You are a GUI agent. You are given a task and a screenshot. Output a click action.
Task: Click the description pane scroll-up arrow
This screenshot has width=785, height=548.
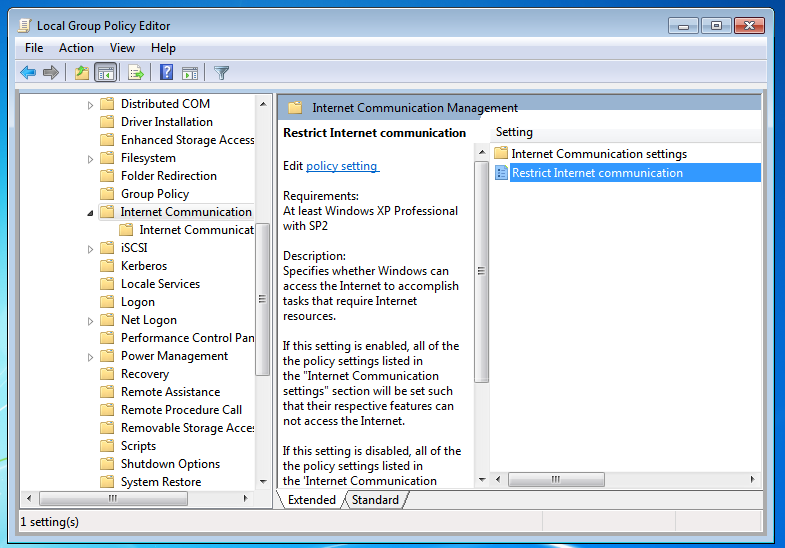coord(482,152)
